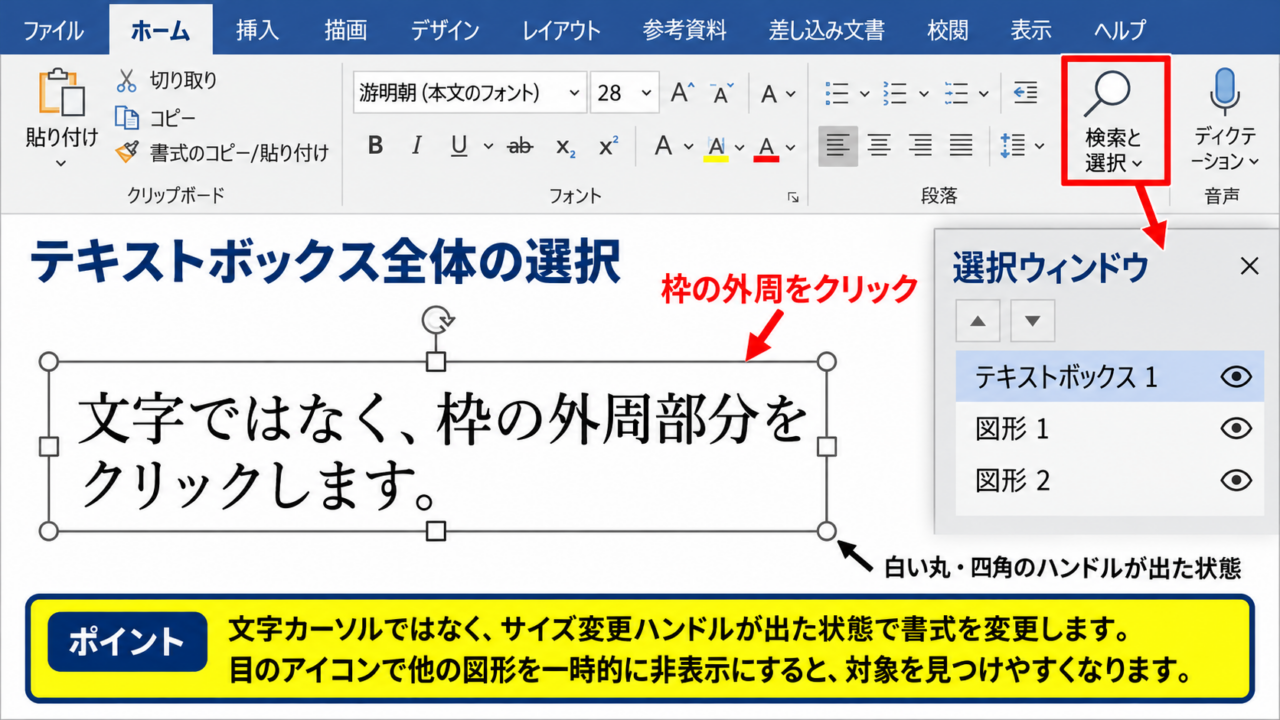Apply superscript formatting
Screen dimensions: 1280x720
click(x=608, y=146)
